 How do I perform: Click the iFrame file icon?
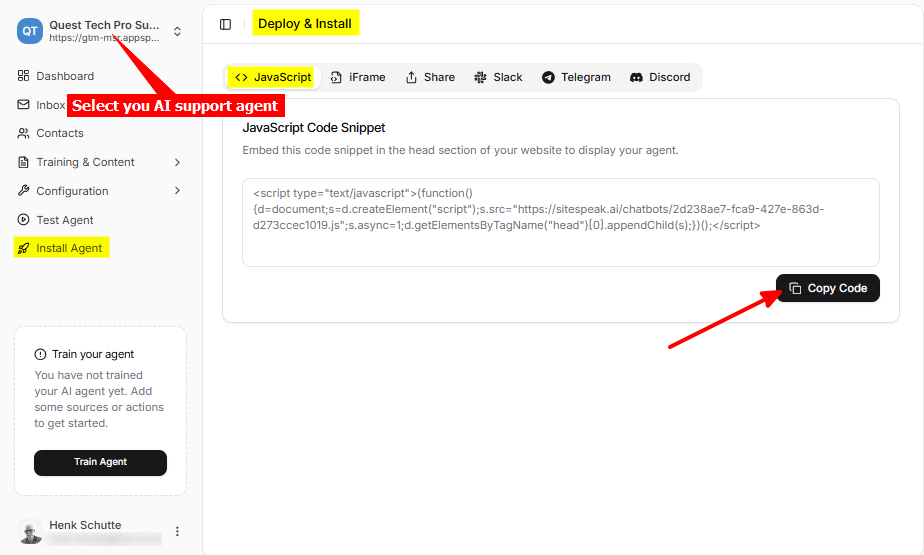[x=336, y=77]
